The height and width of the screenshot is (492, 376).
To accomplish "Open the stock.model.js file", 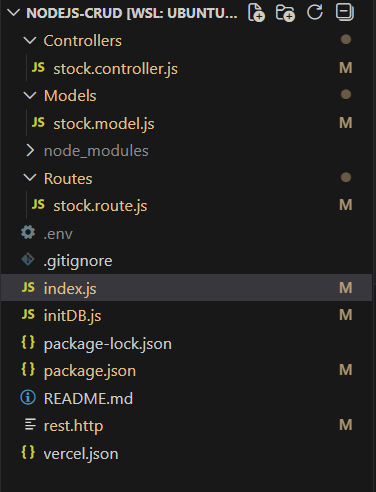I will 104,124.
